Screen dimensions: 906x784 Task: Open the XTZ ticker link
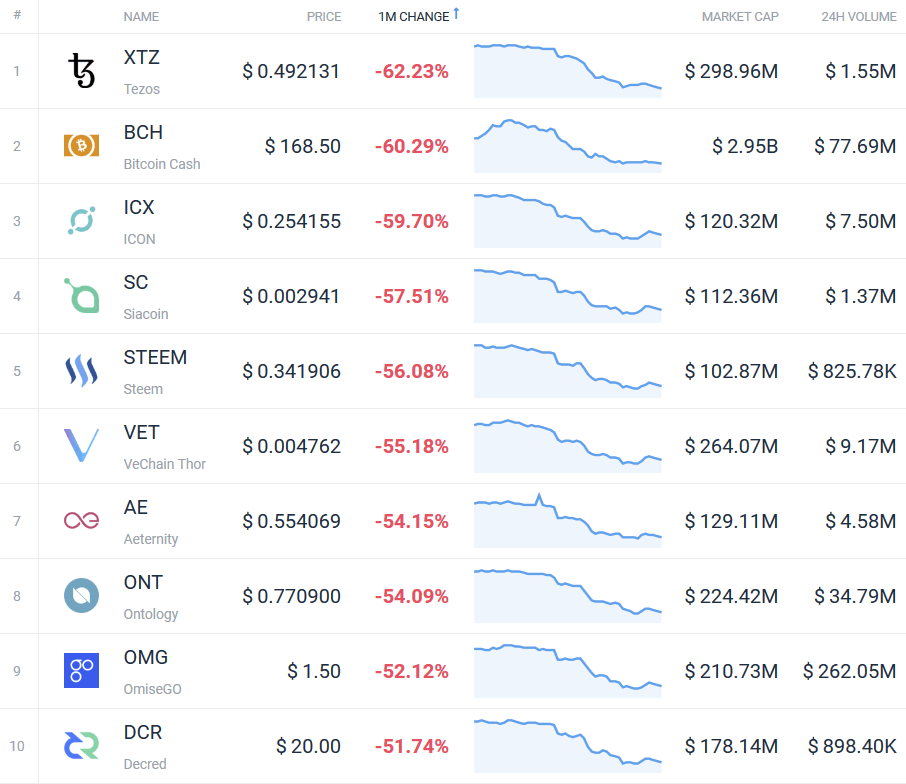[142, 57]
